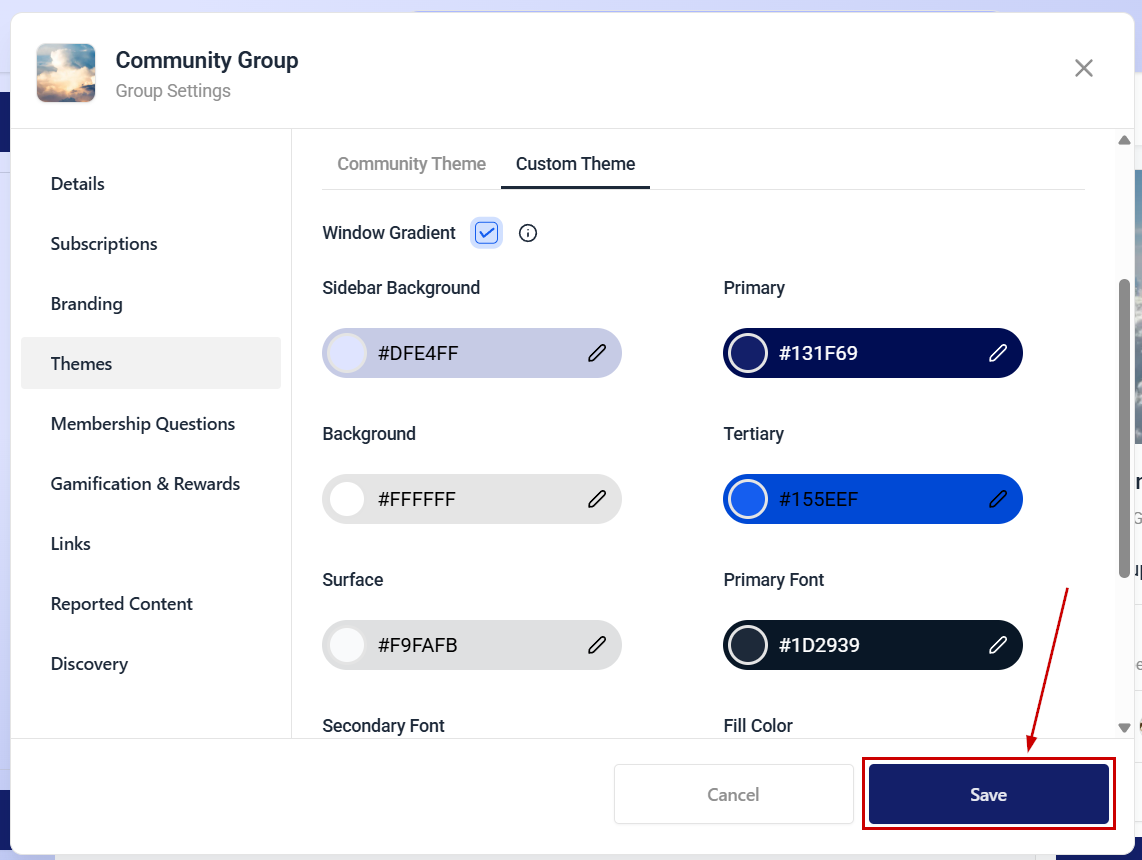Edit Background color #FFFFFF via pencil icon
The height and width of the screenshot is (860, 1142).
(x=596, y=499)
